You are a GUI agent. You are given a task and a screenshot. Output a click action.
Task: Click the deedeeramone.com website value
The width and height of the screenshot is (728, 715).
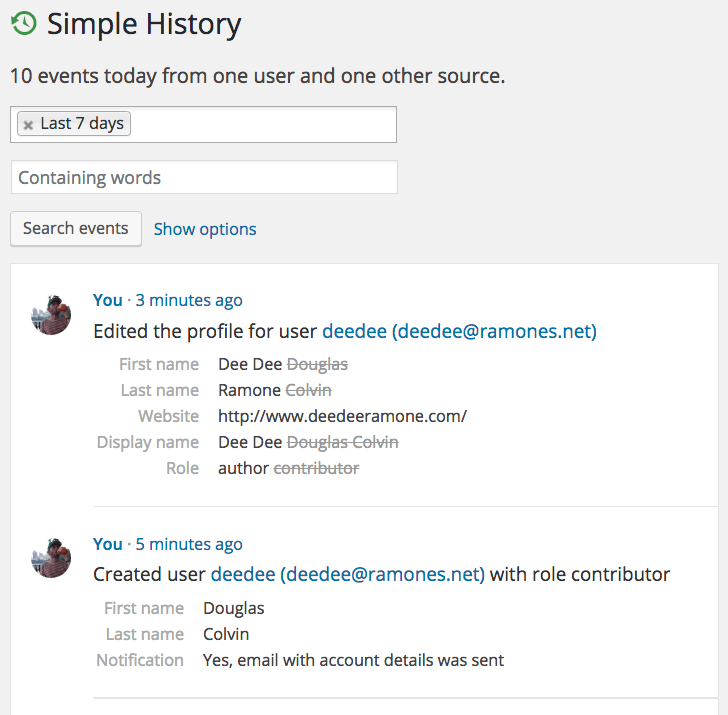[342, 416]
